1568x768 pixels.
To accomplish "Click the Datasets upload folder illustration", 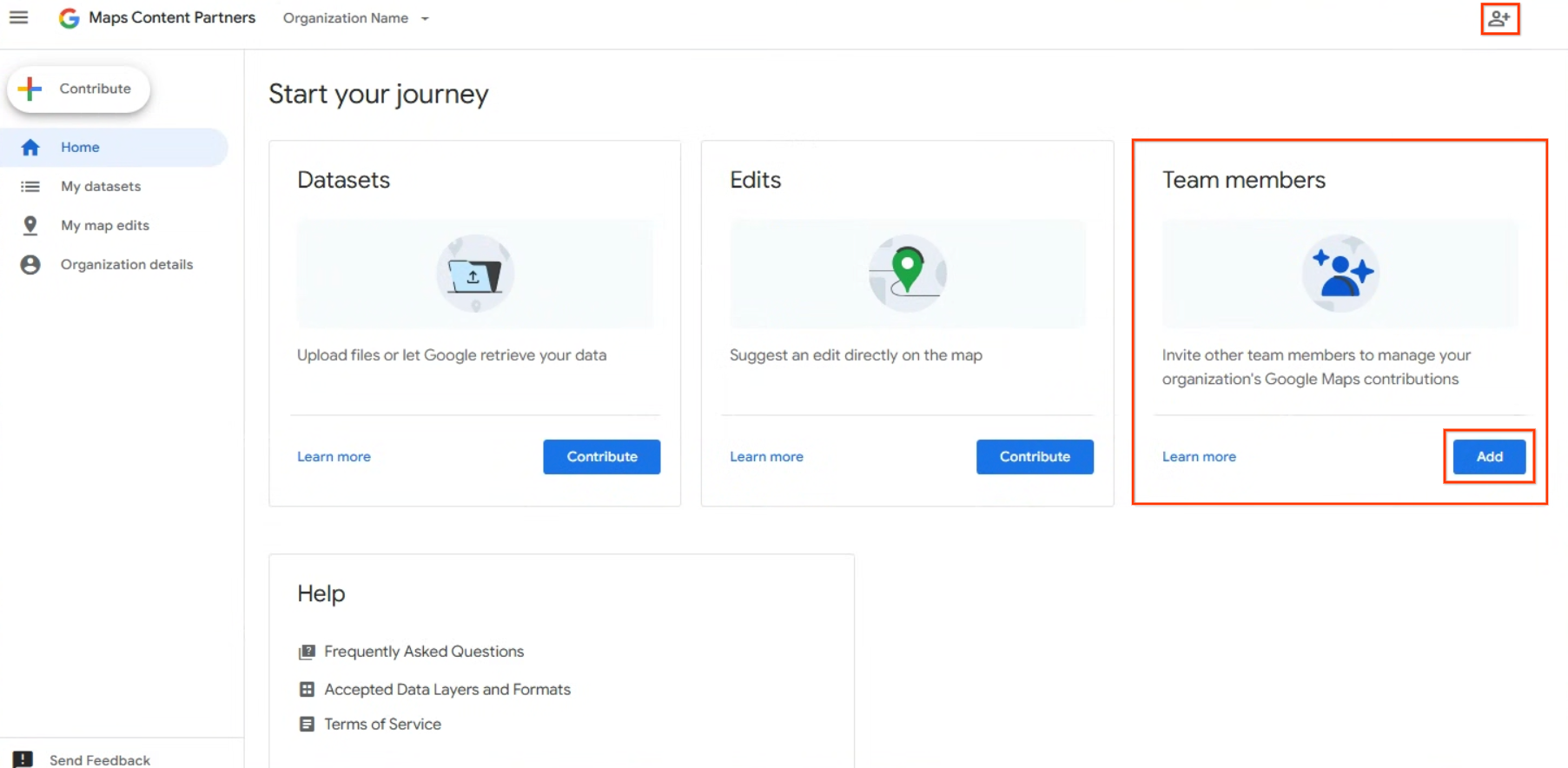I will pos(475,274).
